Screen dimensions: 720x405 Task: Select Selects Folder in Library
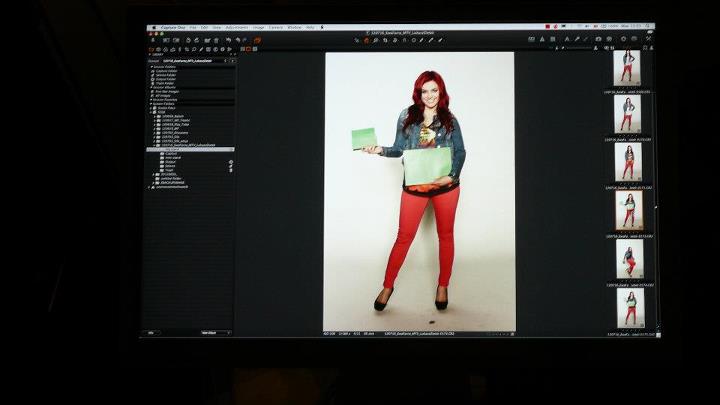tap(166, 75)
